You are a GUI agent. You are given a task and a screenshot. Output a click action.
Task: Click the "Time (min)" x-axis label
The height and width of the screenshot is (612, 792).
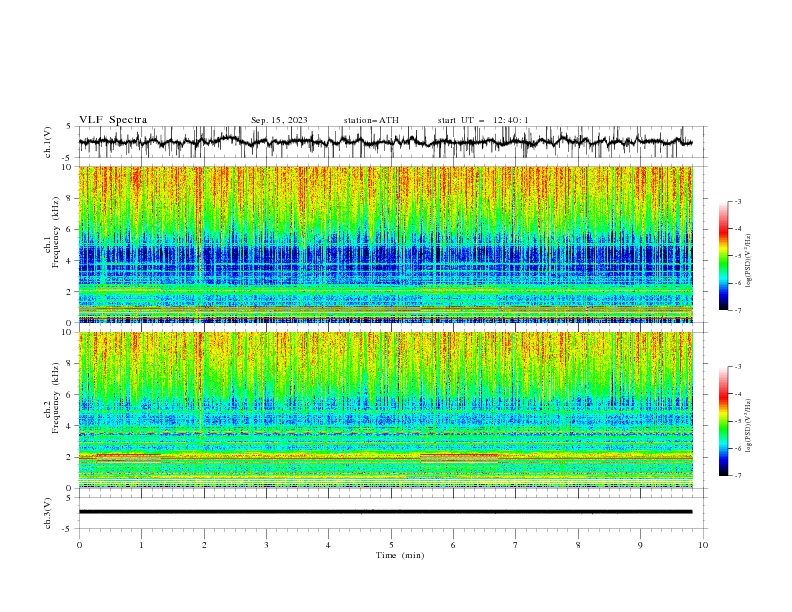click(x=400, y=555)
